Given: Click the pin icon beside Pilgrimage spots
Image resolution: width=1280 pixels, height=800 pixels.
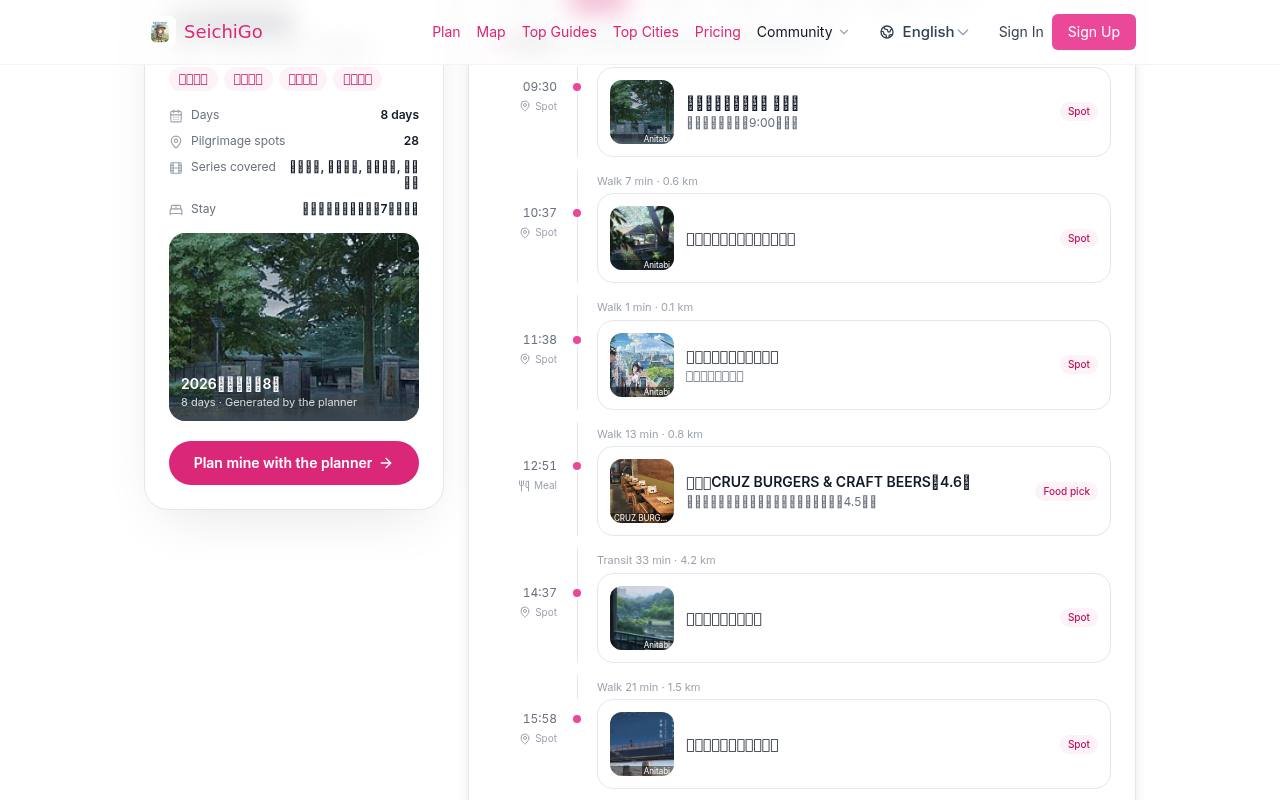Looking at the screenshot, I should 176,142.
